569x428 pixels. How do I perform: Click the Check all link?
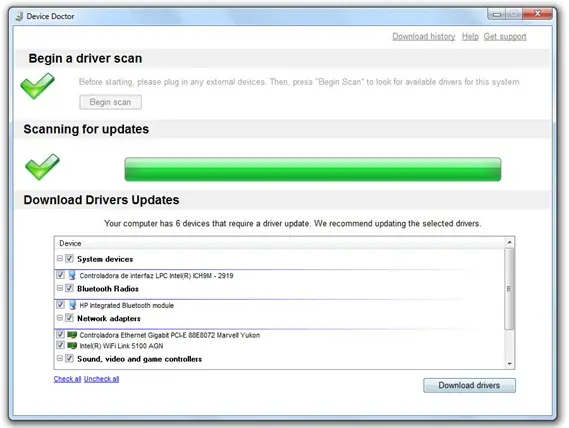67,379
